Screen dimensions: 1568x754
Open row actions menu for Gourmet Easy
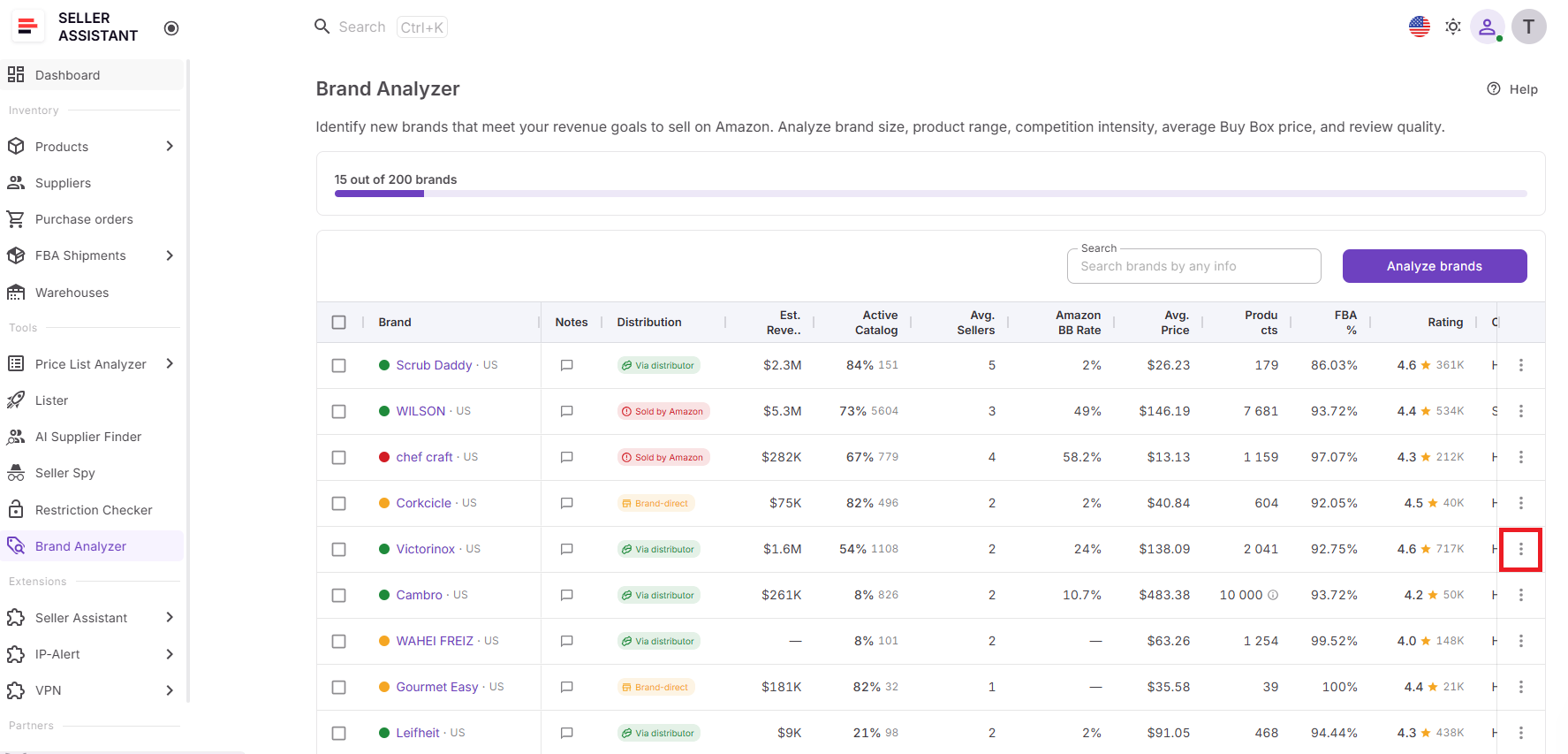1521,687
